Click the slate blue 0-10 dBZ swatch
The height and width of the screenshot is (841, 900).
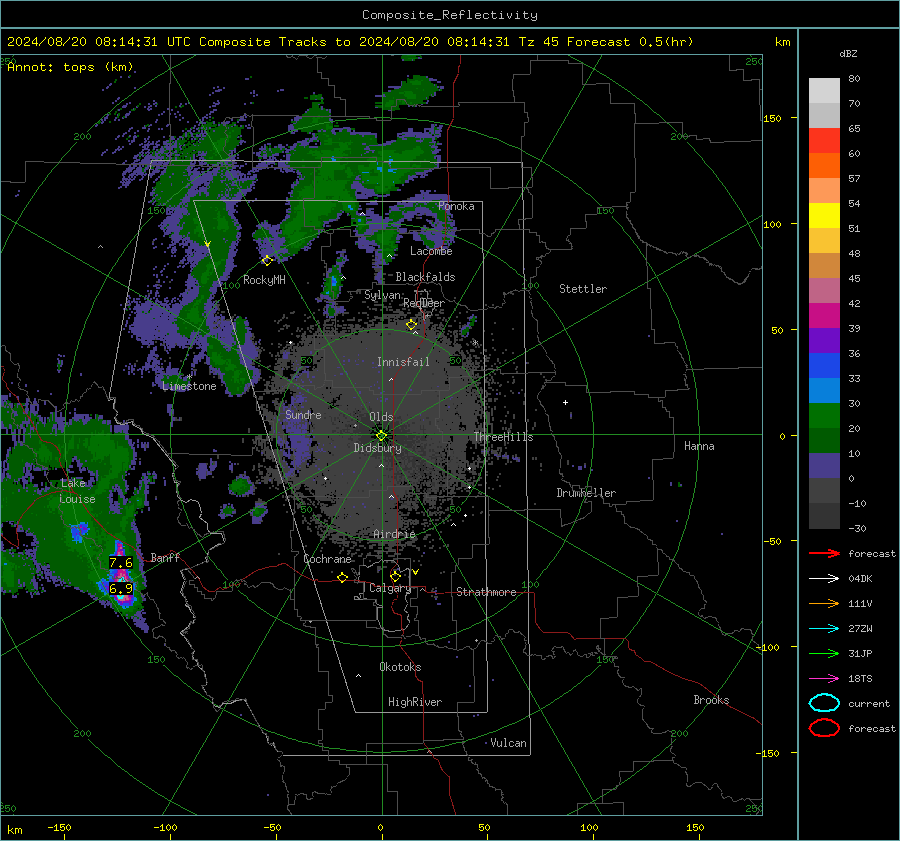pyautogui.click(x=824, y=466)
